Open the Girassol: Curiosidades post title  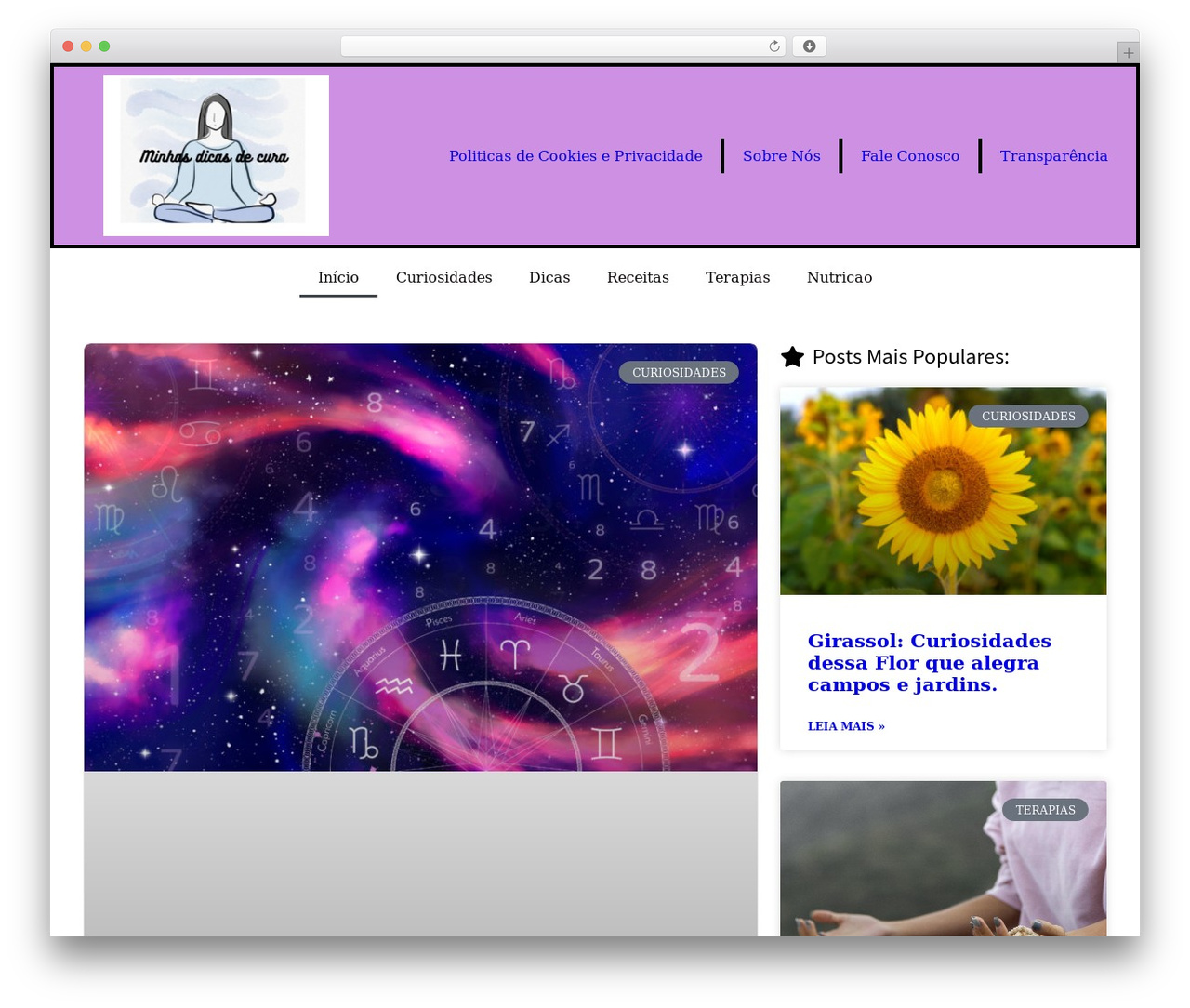pyautogui.click(x=930, y=663)
